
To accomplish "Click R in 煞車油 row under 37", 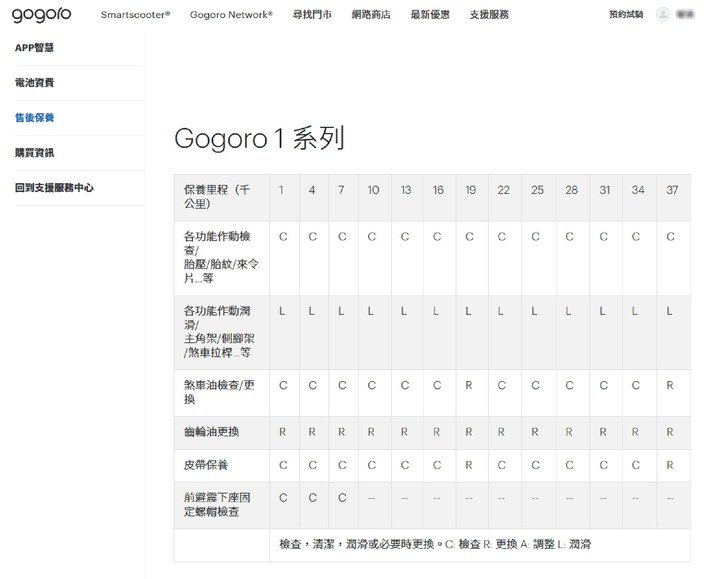I will pyautogui.click(x=670, y=386).
